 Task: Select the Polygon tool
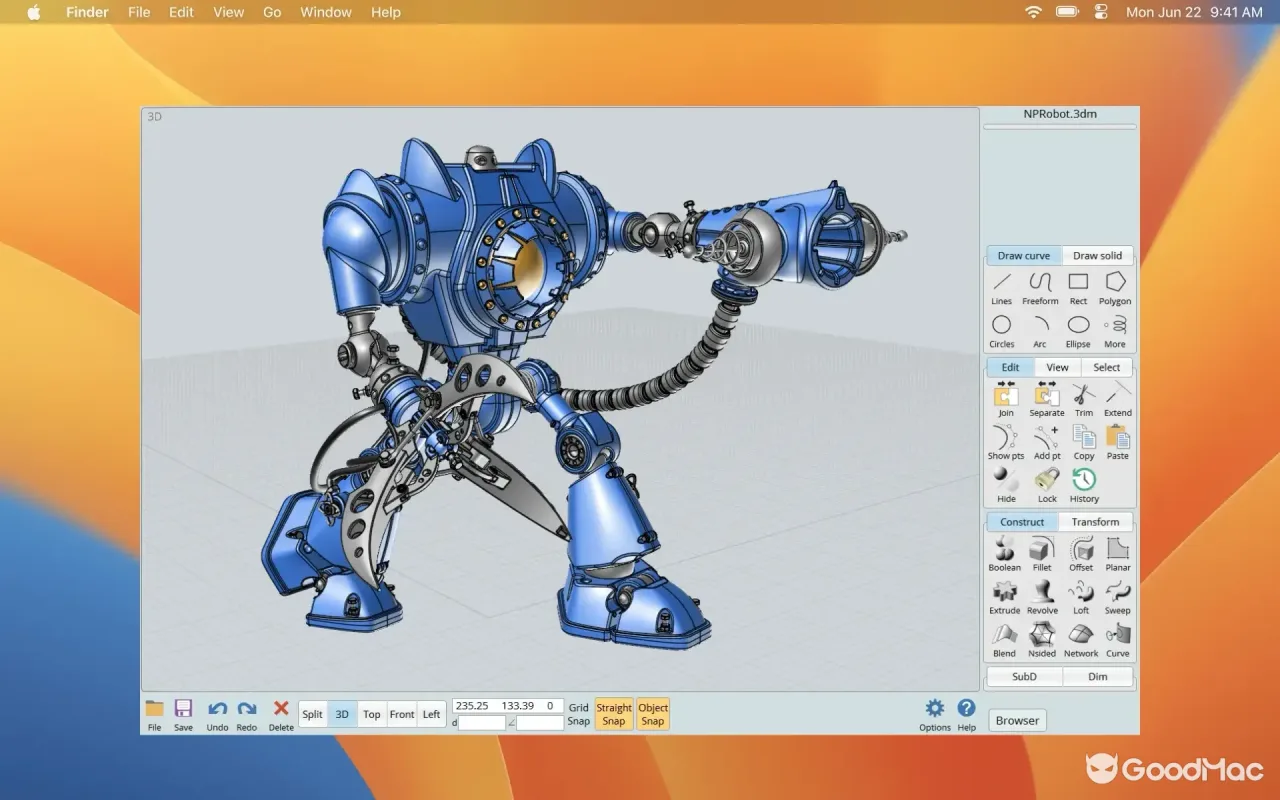(1115, 287)
